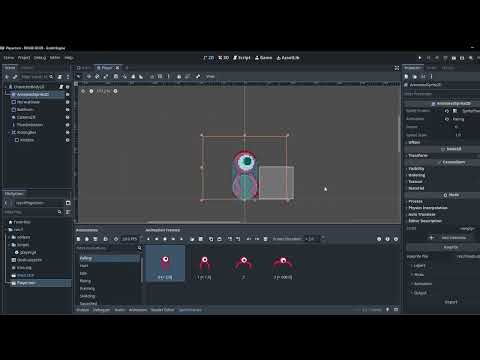
Task: Open the View menu button in viewport toolbar
Action: [x=210, y=76]
